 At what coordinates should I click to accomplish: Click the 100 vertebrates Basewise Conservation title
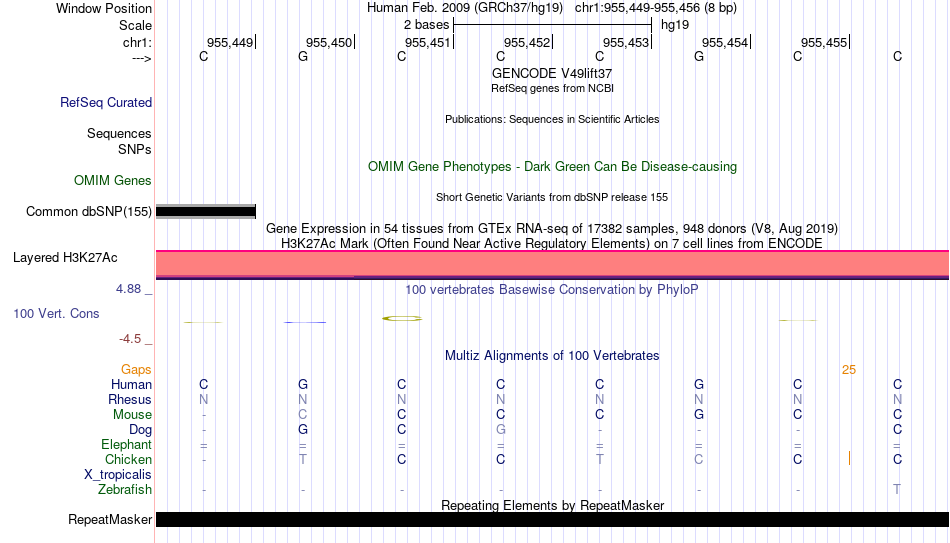552,290
